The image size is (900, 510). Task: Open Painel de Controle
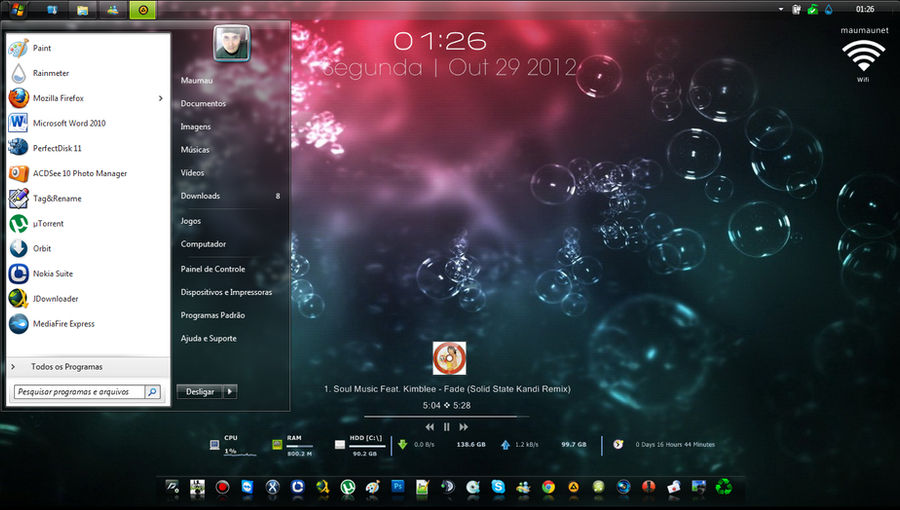pos(213,269)
